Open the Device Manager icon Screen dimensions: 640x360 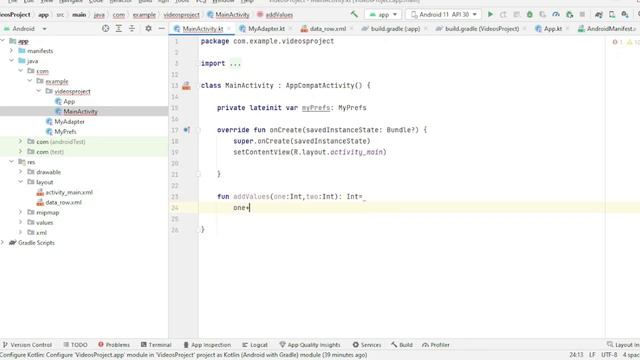pos(612,14)
